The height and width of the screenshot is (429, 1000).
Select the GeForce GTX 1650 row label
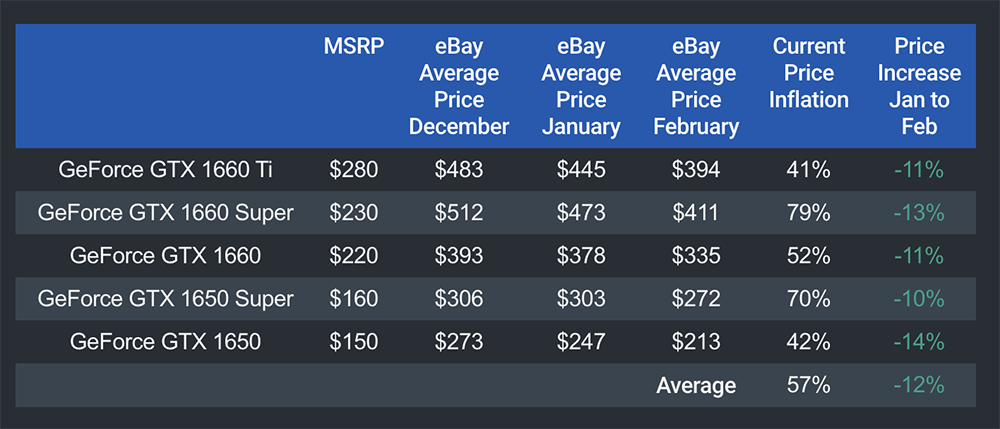pyautogui.click(x=165, y=342)
